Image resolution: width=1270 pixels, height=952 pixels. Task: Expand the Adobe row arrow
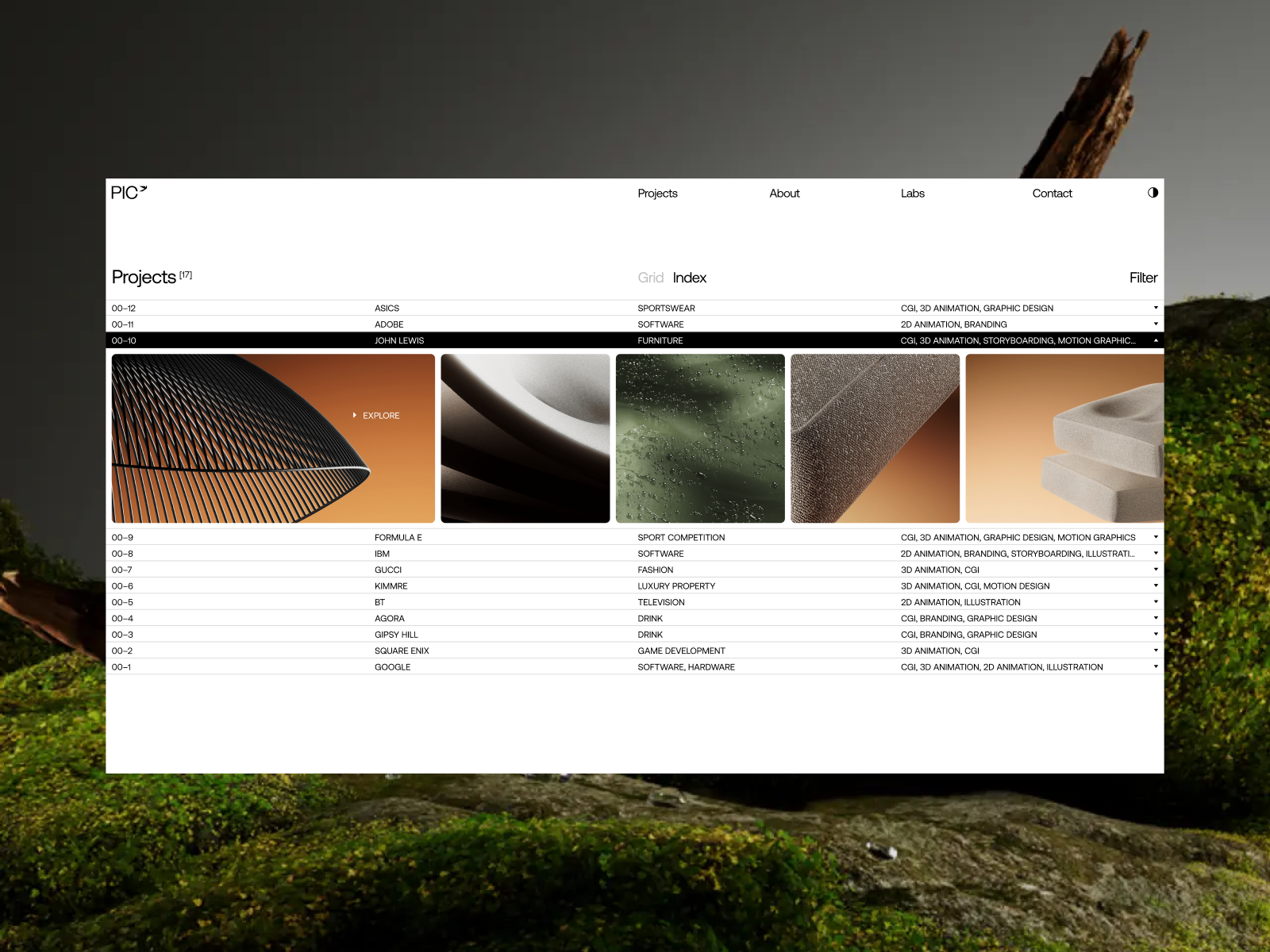coord(1156,324)
